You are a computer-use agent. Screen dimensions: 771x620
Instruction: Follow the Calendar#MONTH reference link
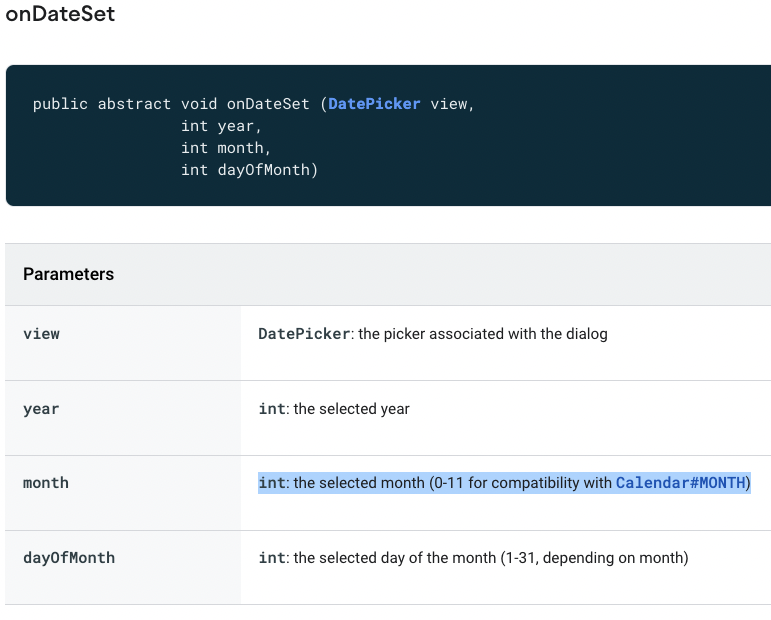[x=680, y=483]
